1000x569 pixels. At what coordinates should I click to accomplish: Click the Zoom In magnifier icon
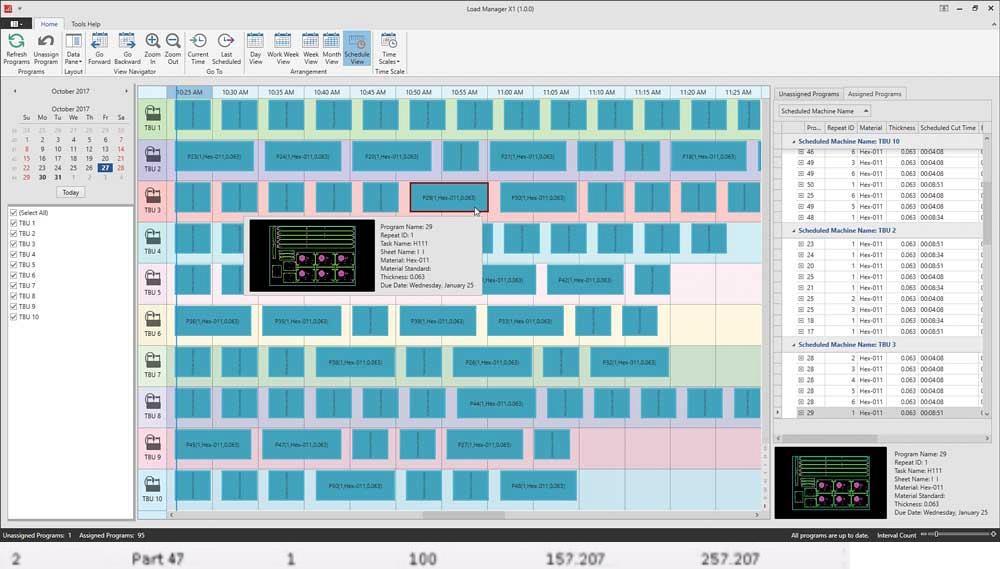pyautogui.click(x=152, y=42)
